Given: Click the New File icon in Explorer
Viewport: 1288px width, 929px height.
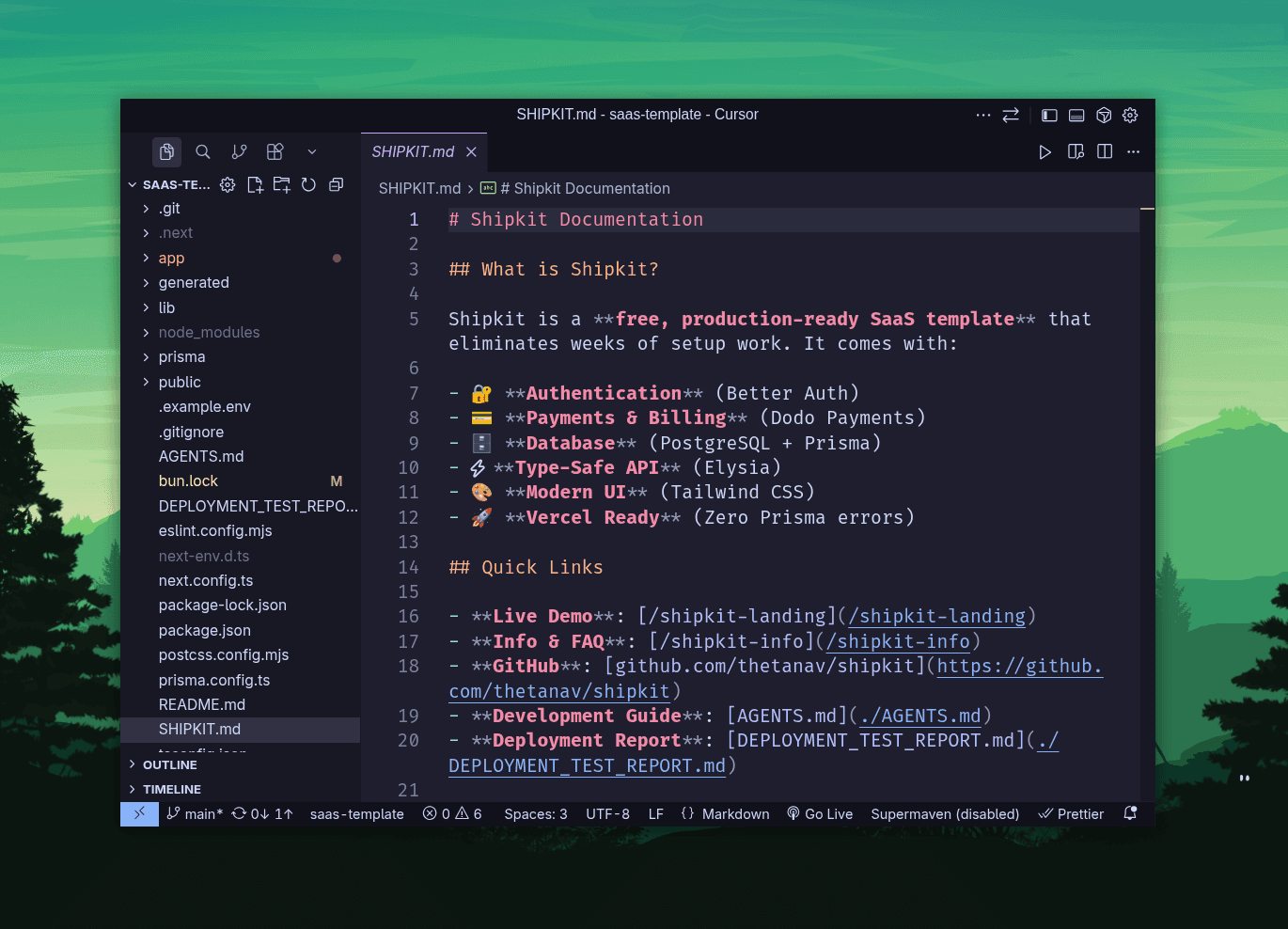Looking at the screenshot, I should coord(255,185).
